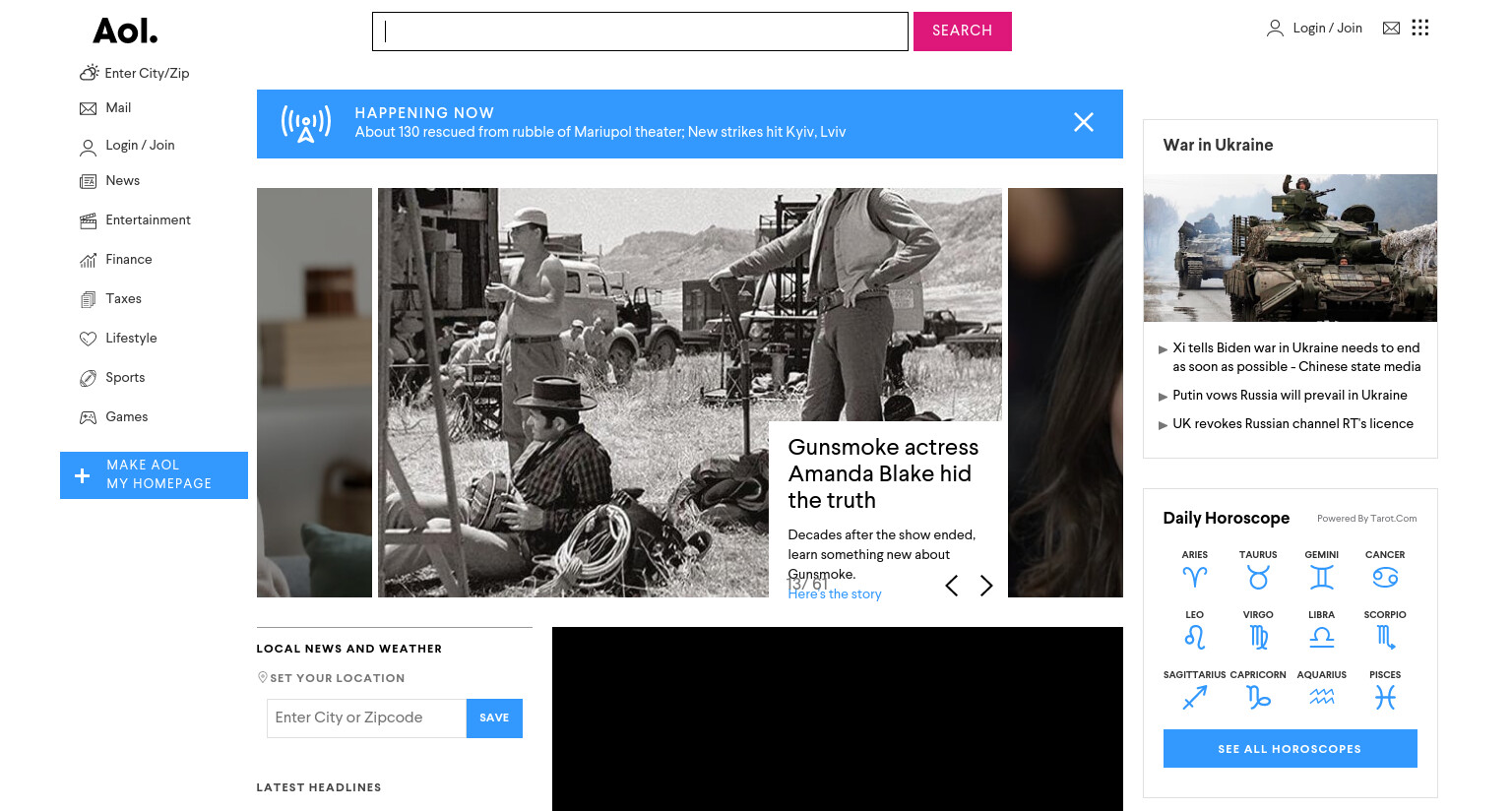Click the SEARCH button
This screenshot has width=1512, height=811.
pyautogui.click(x=963, y=31)
